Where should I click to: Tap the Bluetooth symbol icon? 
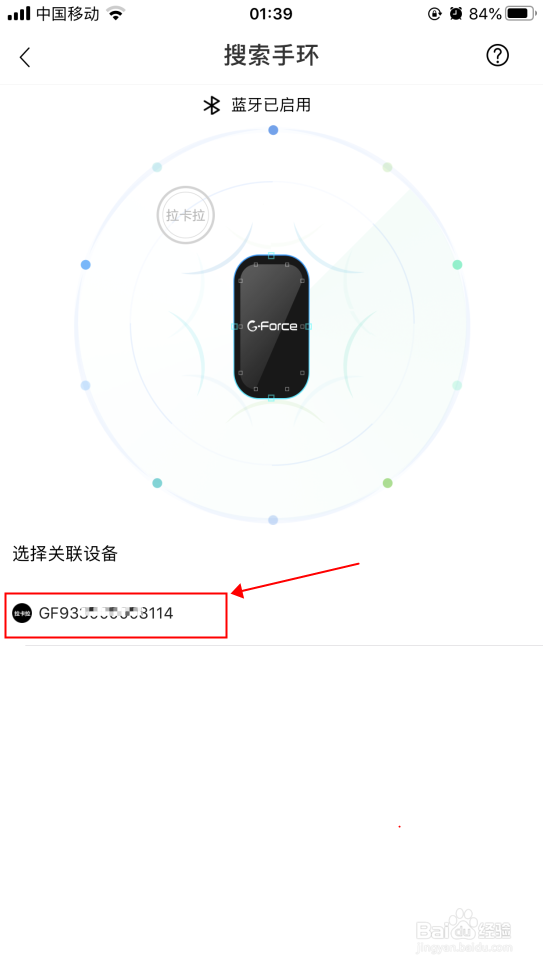pyautogui.click(x=212, y=105)
